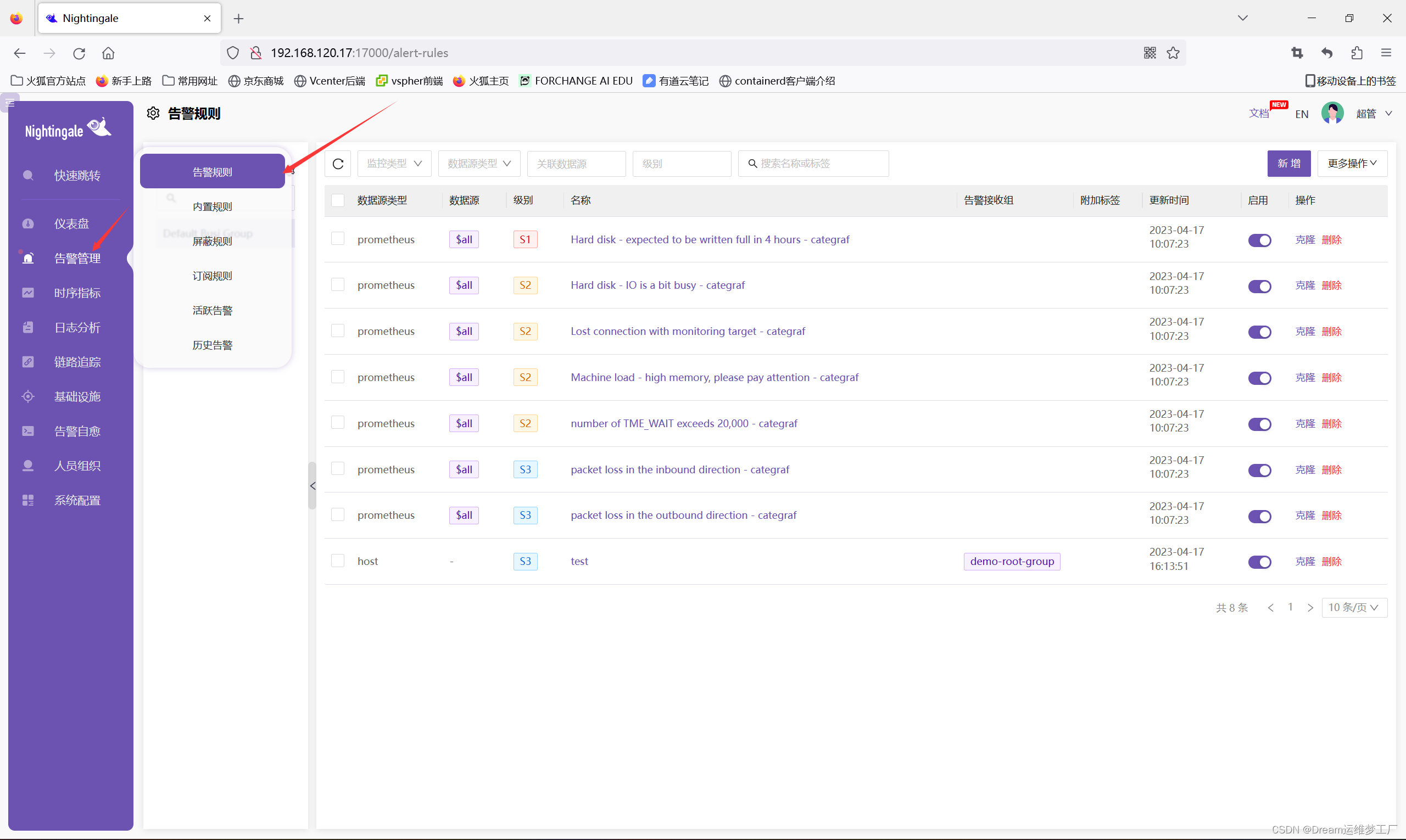Select 活跃告警 in the alert submenu
The image size is (1406, 840).
coord(213,310)
